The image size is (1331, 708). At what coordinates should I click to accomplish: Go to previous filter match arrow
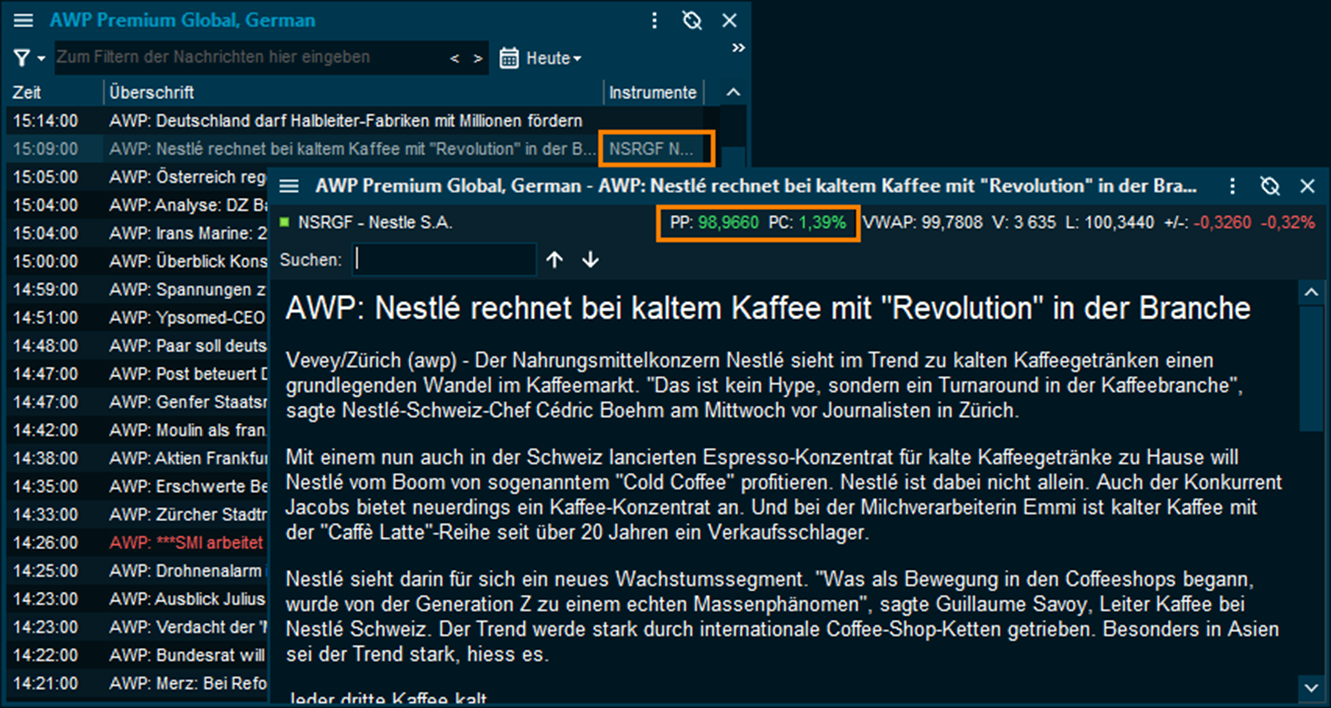[455, 59]
